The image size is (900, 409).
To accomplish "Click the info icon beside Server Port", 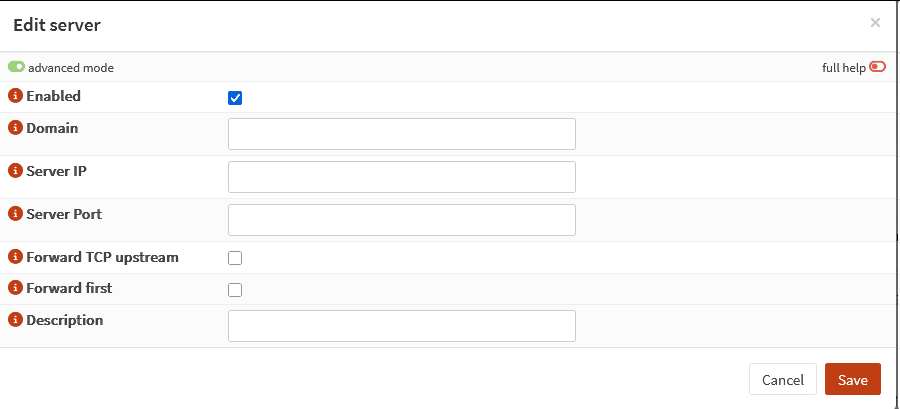I will tap(15, 214).
